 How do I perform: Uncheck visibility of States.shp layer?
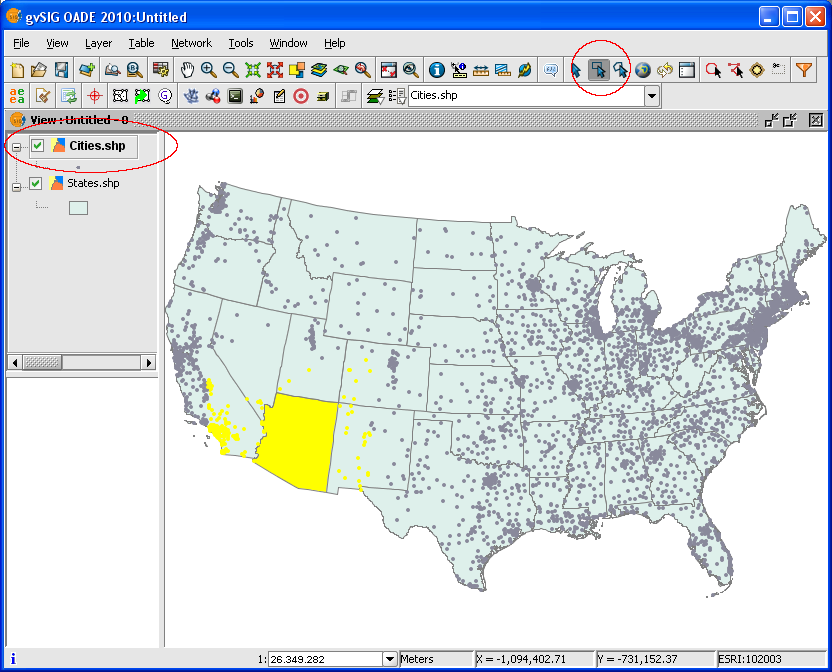click(x=35, y=183)
